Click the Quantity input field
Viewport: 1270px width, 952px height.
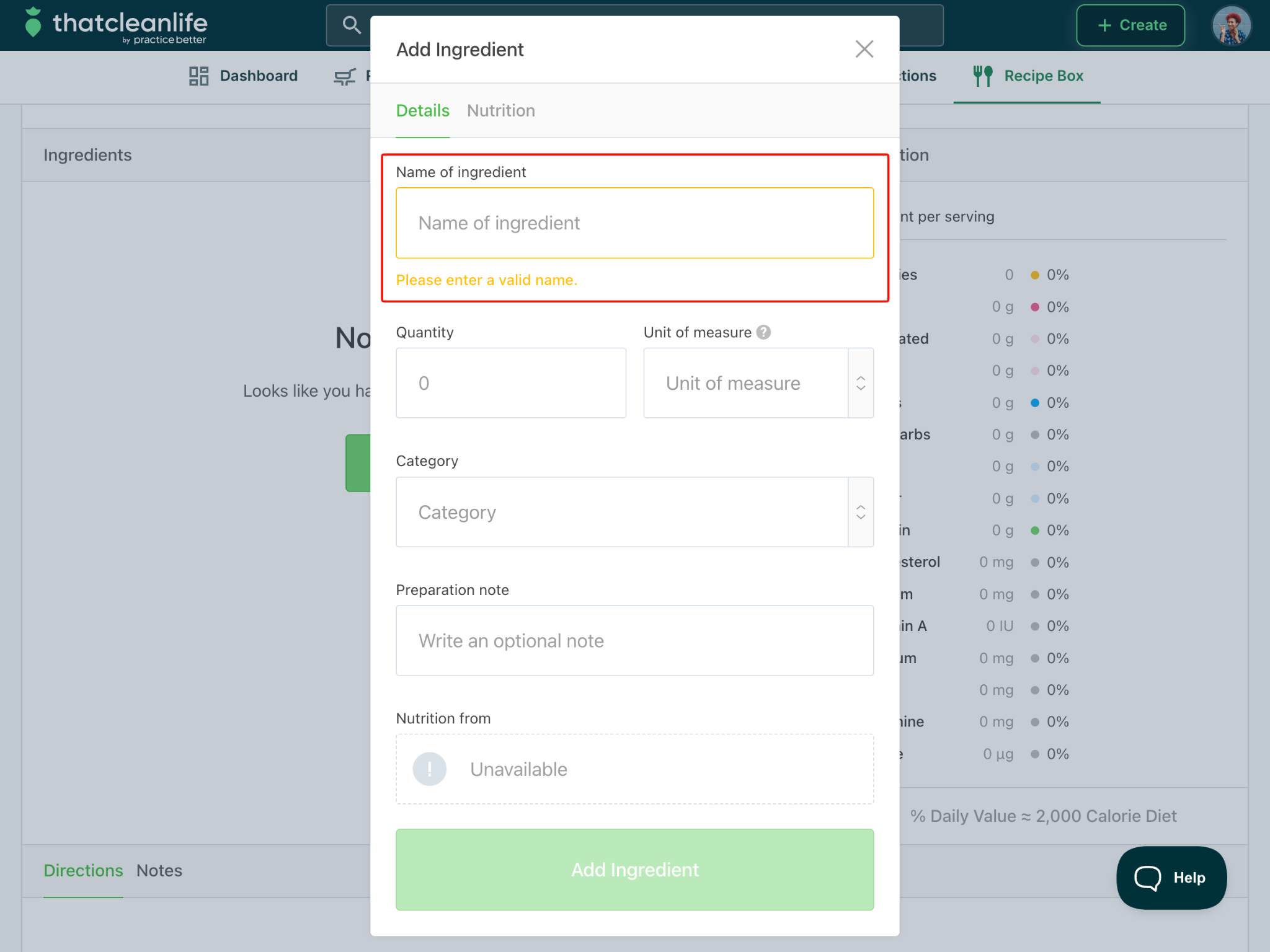pos(511,383)
